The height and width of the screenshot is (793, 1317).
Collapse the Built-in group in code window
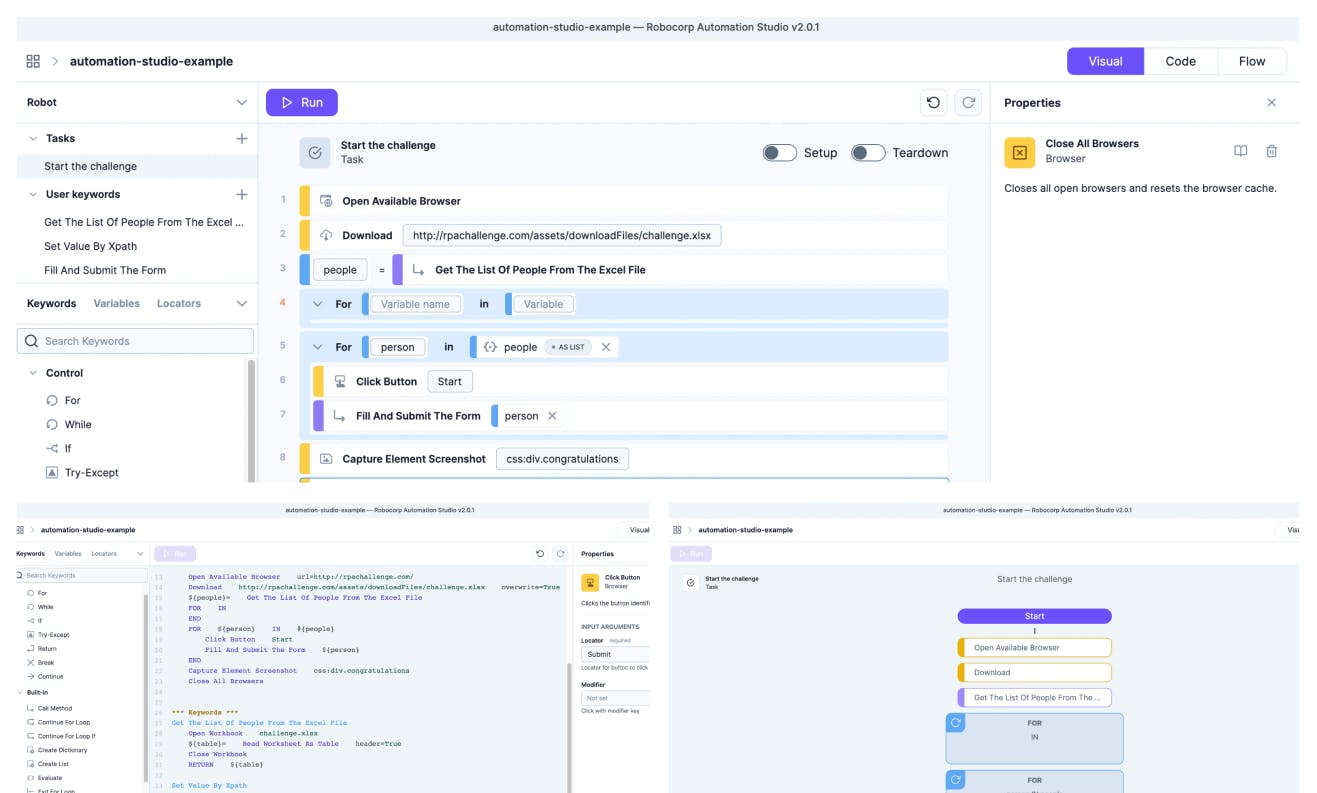pos(21,692)
